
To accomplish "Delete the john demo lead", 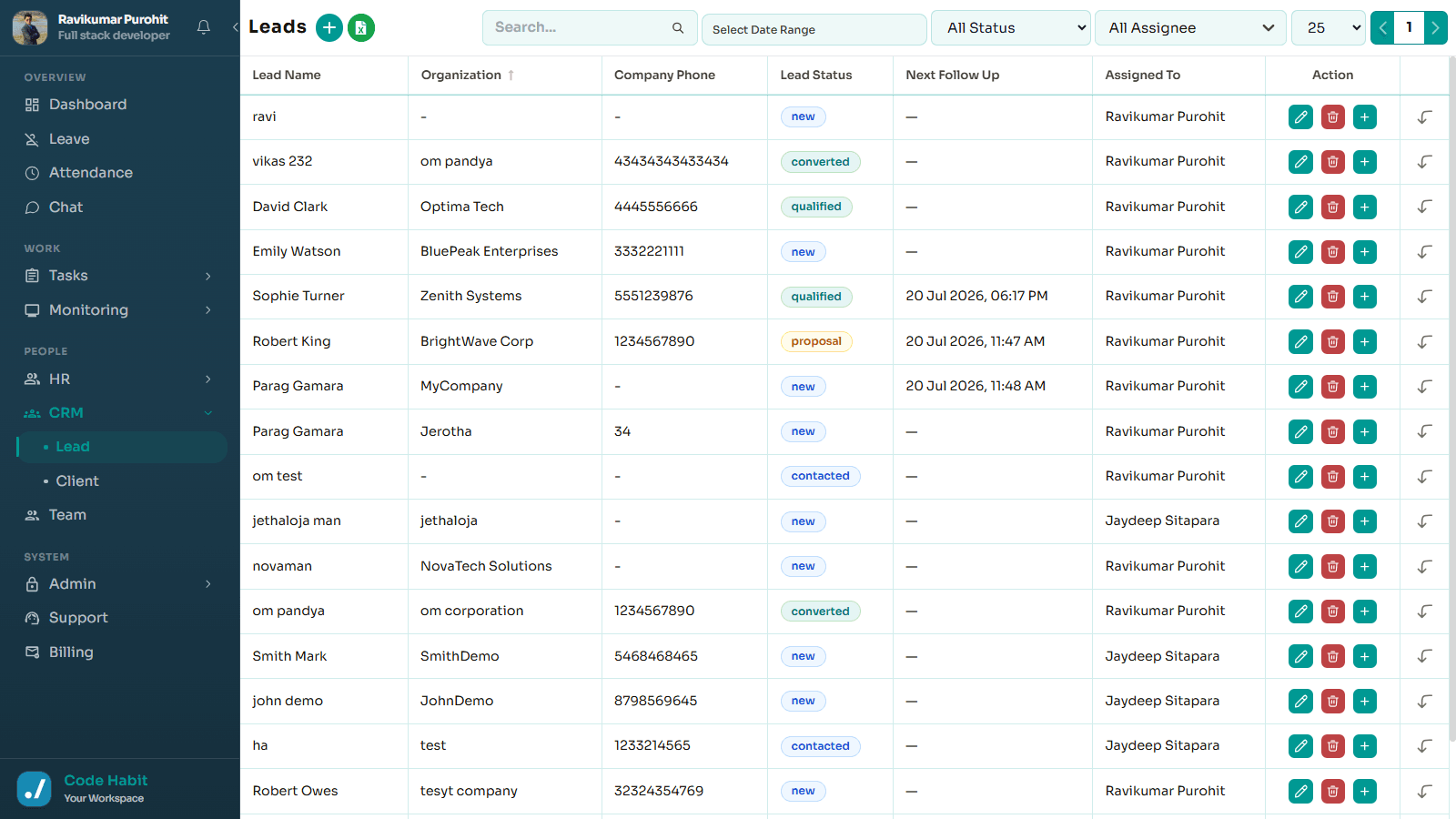I will click(1333, 702).
